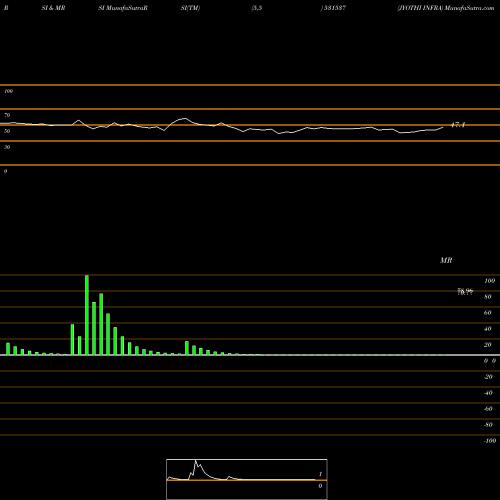Click the -20 label on MR axis
The width and height of the screenshot is (500, 500).
(x=488, y=377)
